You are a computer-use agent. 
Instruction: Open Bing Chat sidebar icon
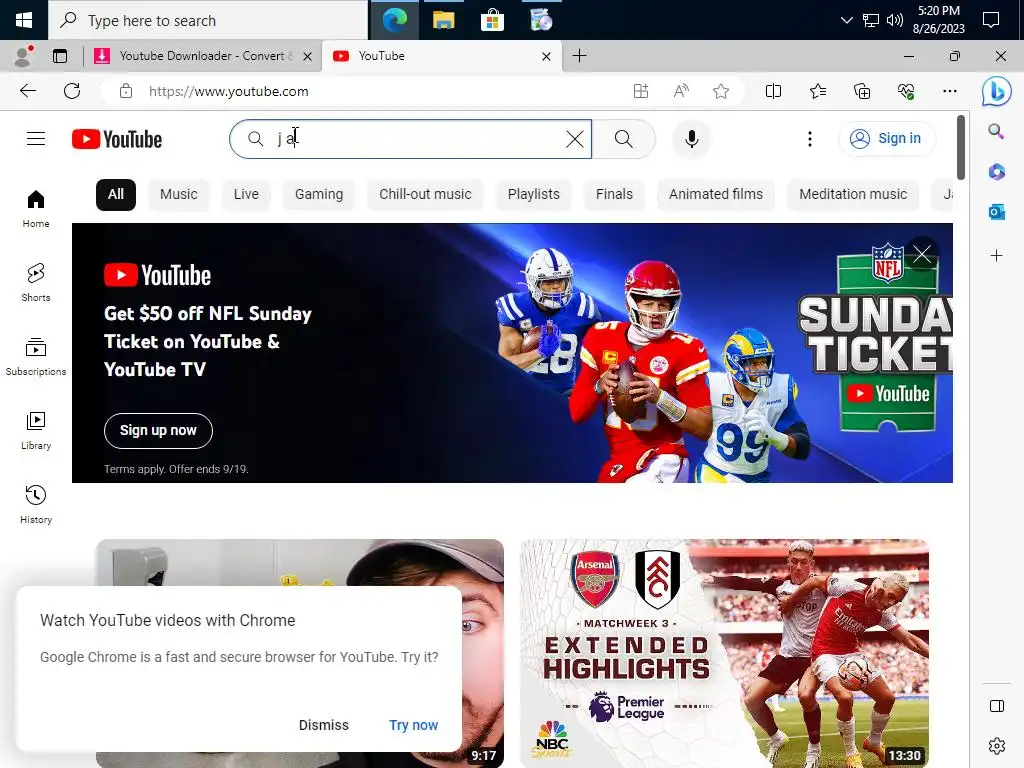tap(997, 91)
